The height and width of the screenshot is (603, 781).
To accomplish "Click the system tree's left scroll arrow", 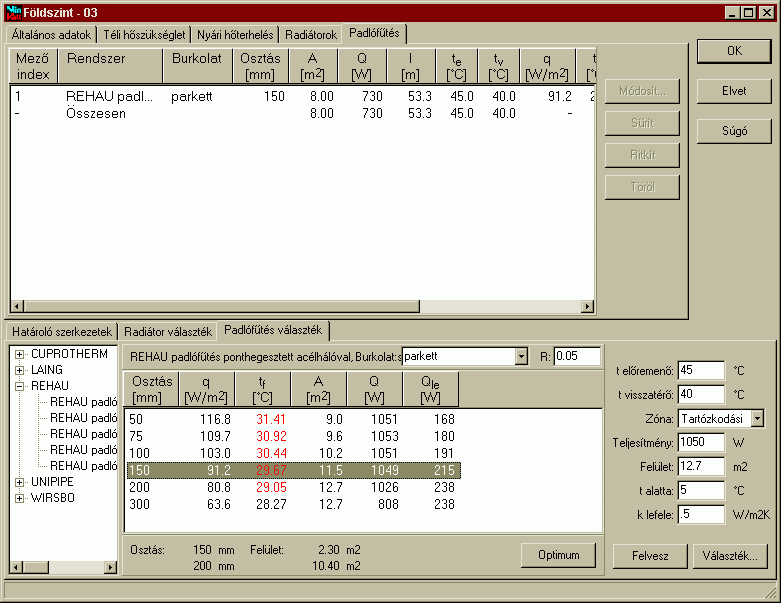I will pos(16,567).
